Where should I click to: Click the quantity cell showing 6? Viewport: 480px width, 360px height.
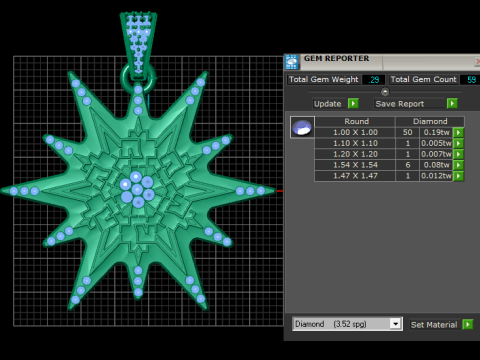click(x=407, y=165)
